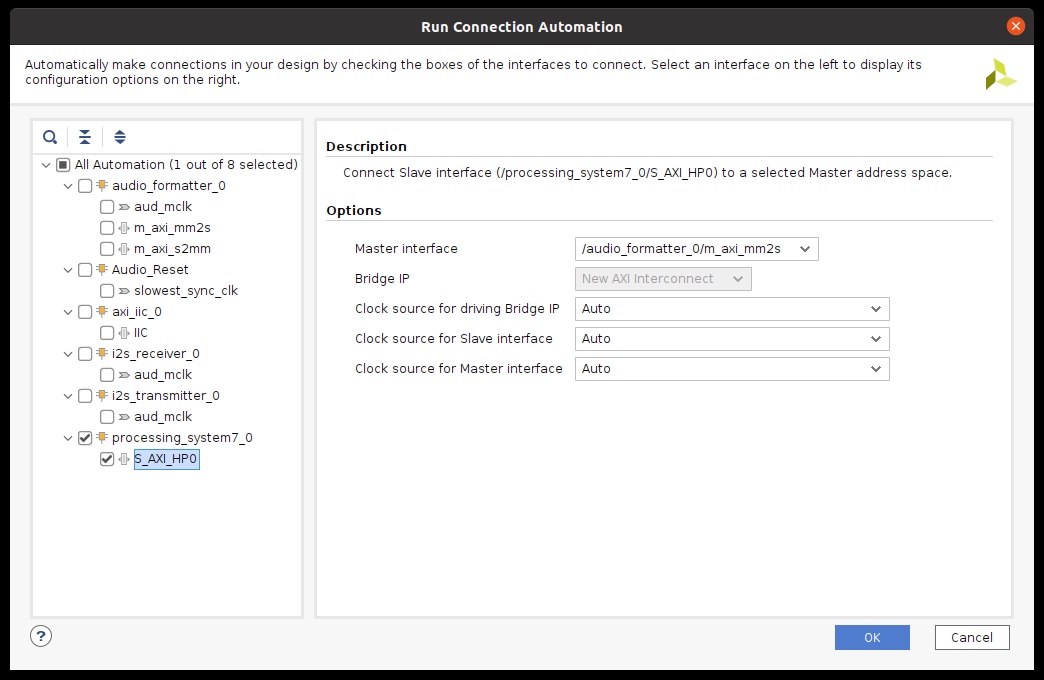Click the Collapse All icon
1044x680 pixels.
85,137
